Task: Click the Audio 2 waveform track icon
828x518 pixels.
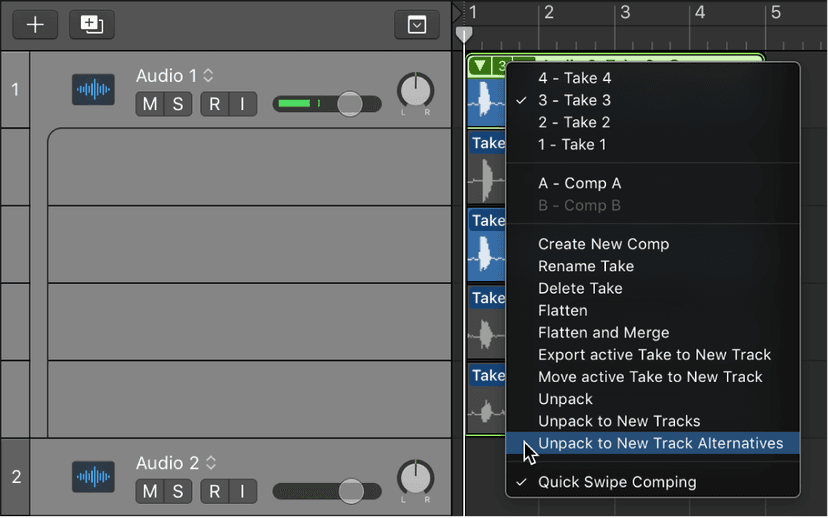Action: 93,476
